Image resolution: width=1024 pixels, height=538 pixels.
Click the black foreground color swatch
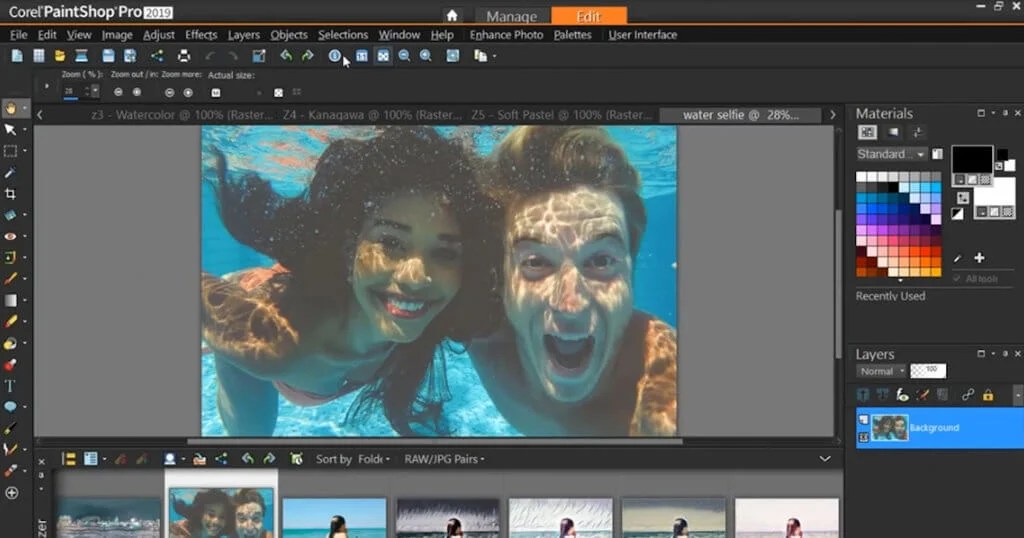(x=970, y=158)
